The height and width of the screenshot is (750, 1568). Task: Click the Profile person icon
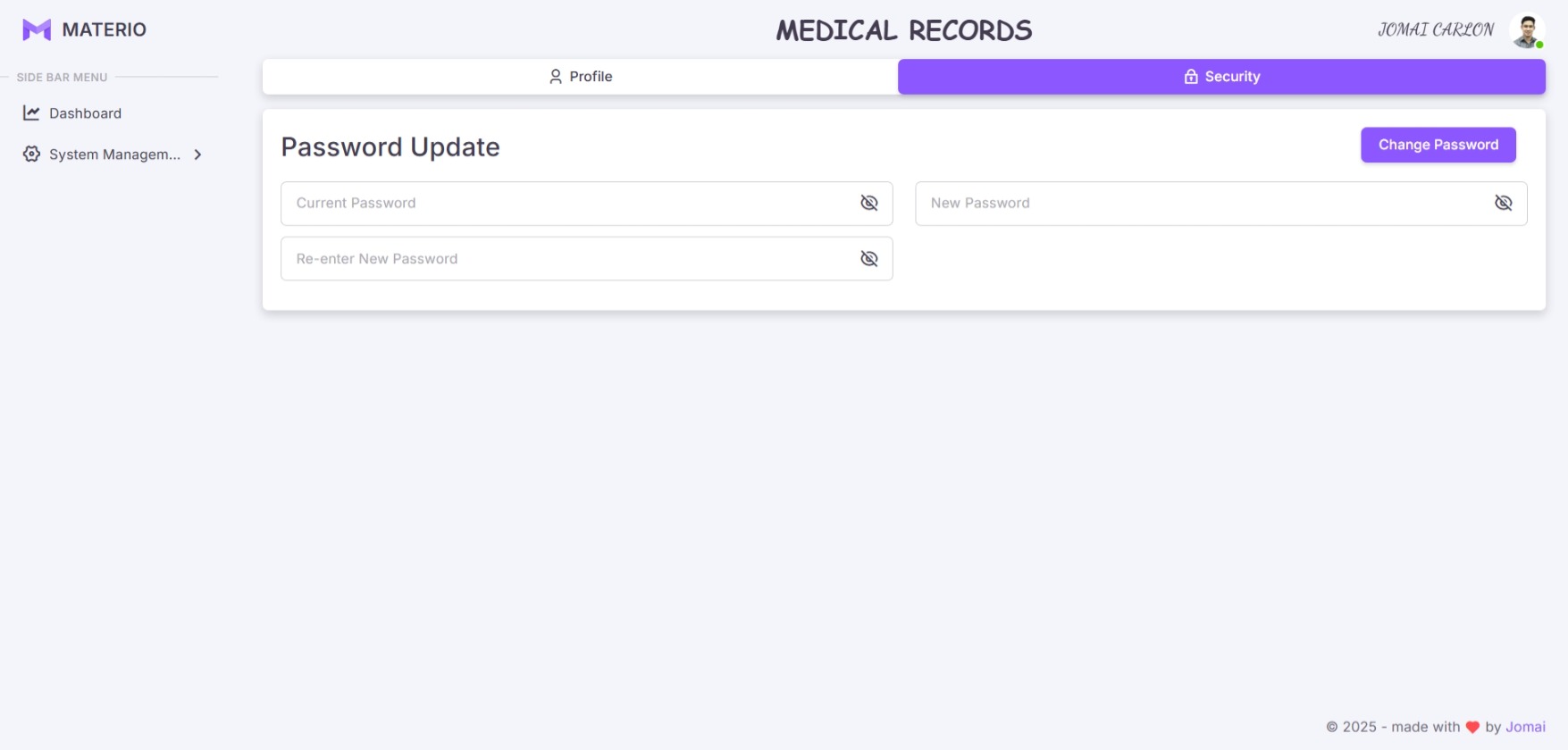[556, 77]
